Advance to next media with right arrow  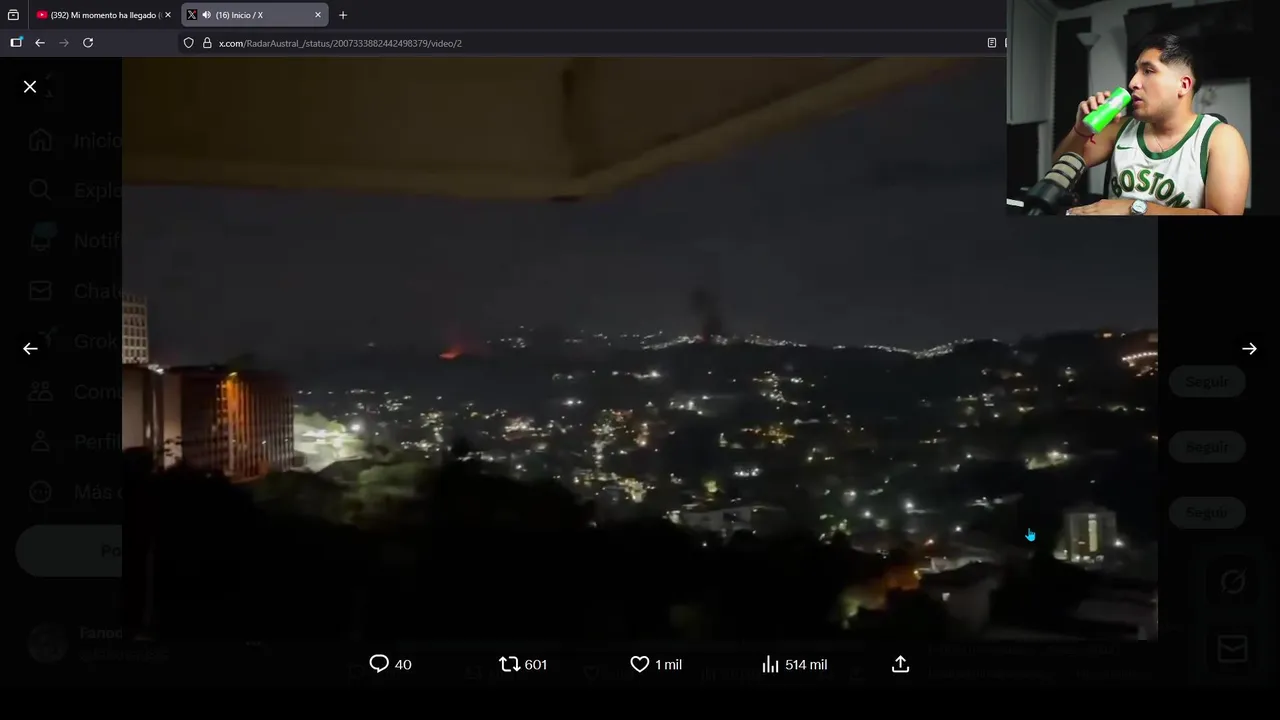pyautogui.click(x=1249, y=349)
